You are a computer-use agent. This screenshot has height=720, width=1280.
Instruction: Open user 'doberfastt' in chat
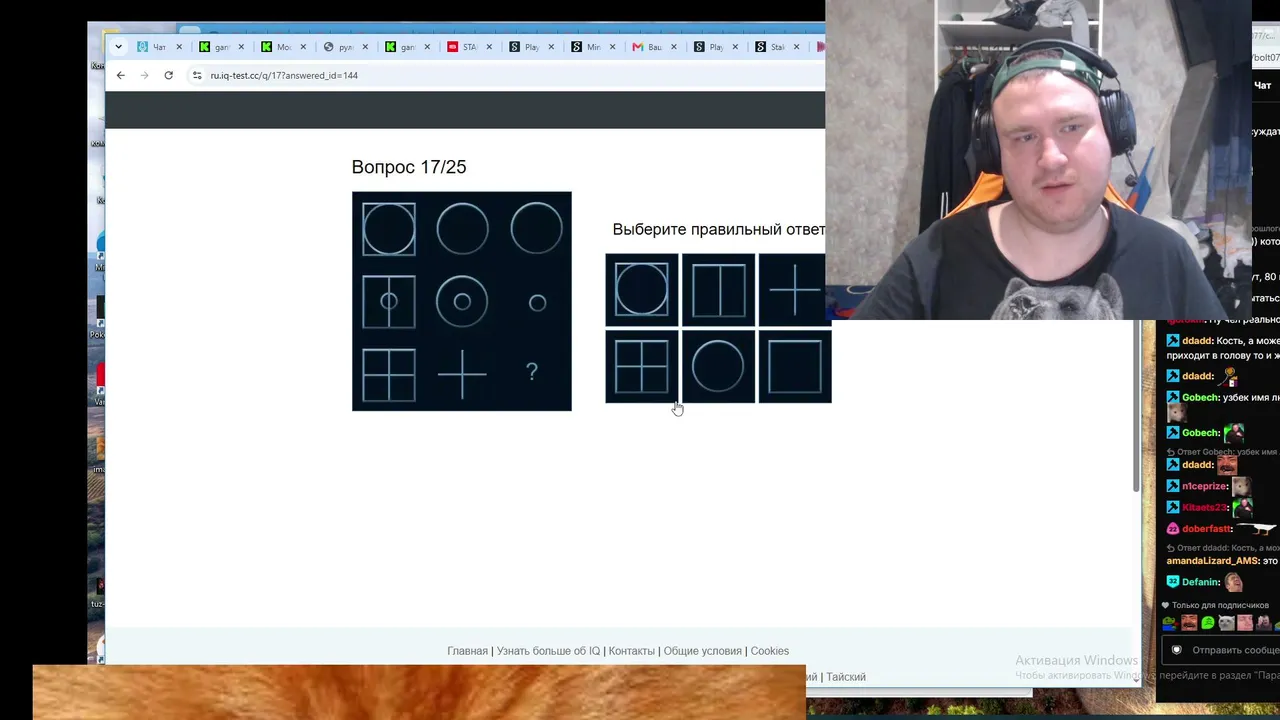pyautogui.click(x=1207, y=529)
